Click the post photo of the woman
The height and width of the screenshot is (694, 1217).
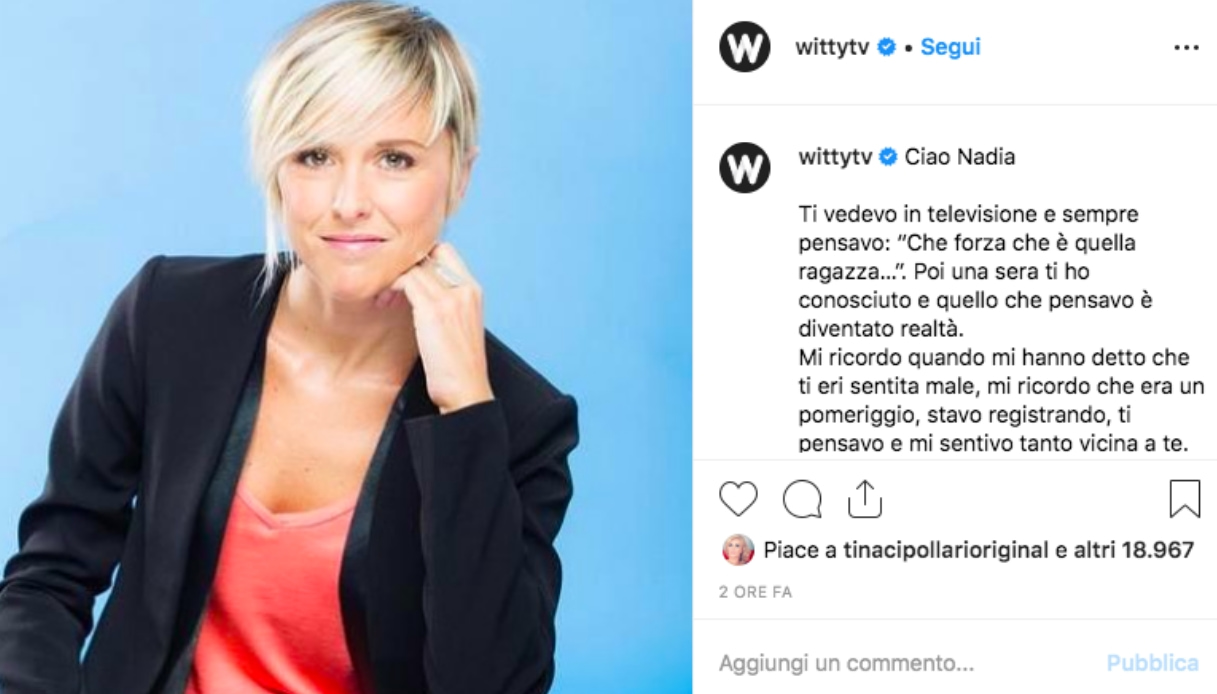(346, 347)
